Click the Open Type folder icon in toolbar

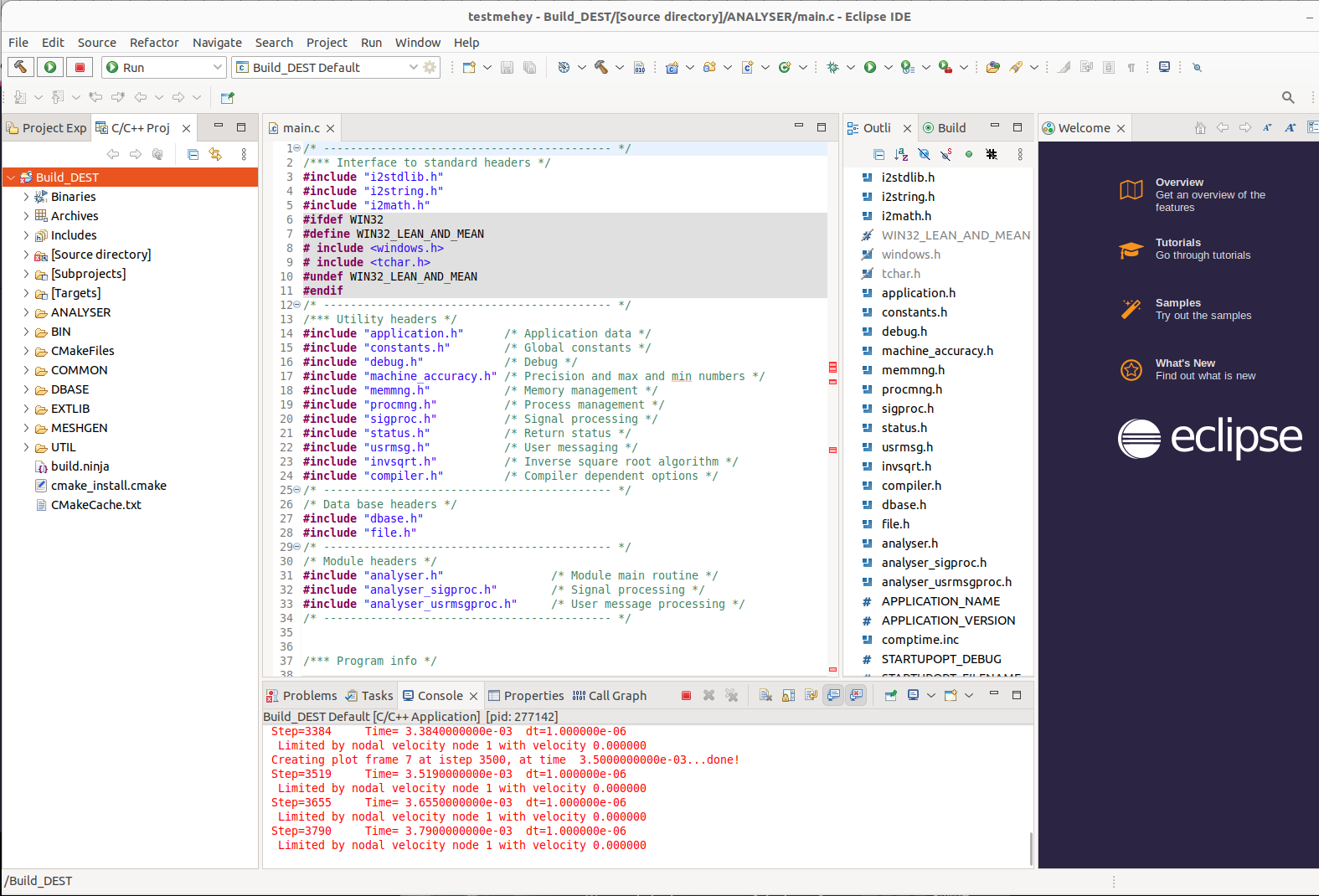point(993,67)
